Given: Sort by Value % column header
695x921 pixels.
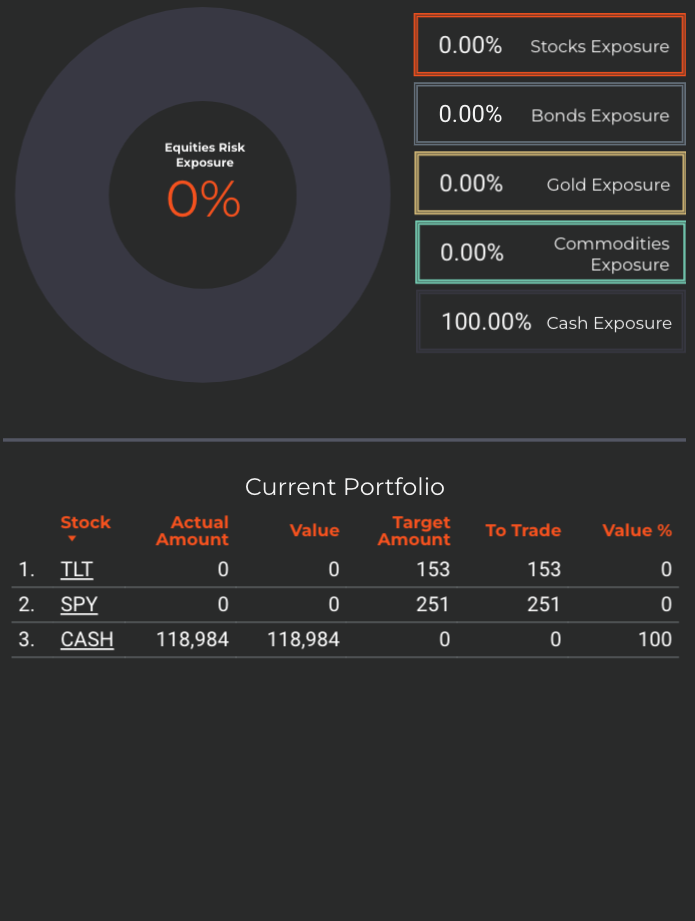Looking at the screenshot, I should (x=637, y=530).
